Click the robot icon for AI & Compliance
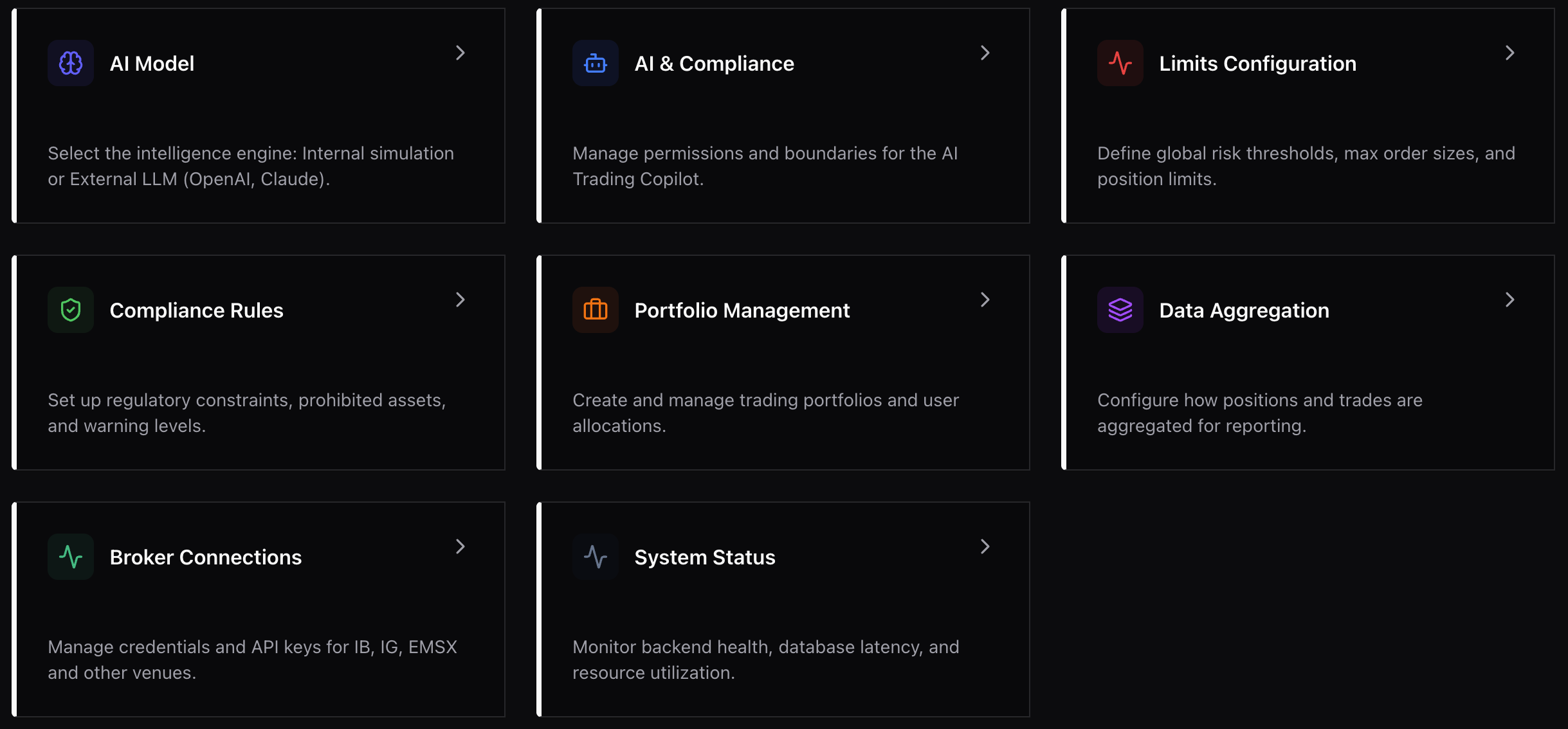The image size is (1568, 729). click(596, 63)
